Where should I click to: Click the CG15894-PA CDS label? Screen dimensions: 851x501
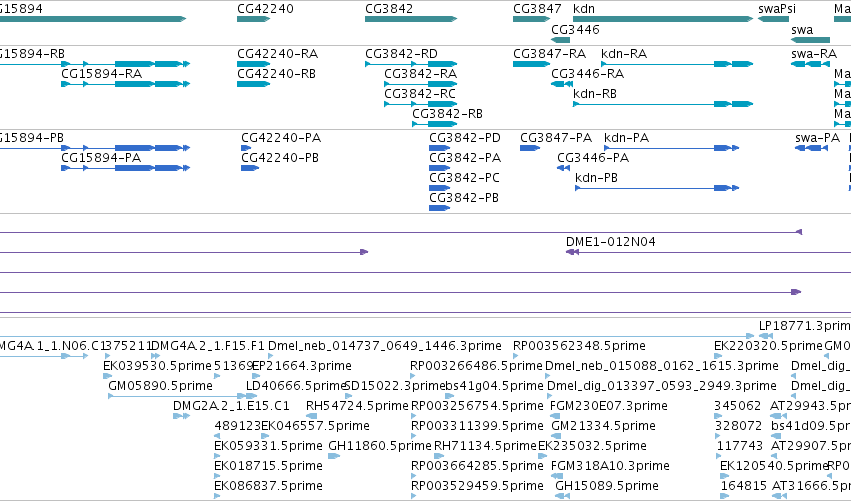(101, 158)
